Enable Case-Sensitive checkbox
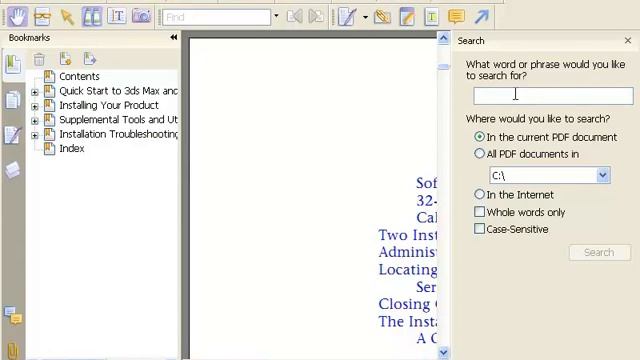Image resolution: width=640 pixels, height=360 pixels. 480,229
